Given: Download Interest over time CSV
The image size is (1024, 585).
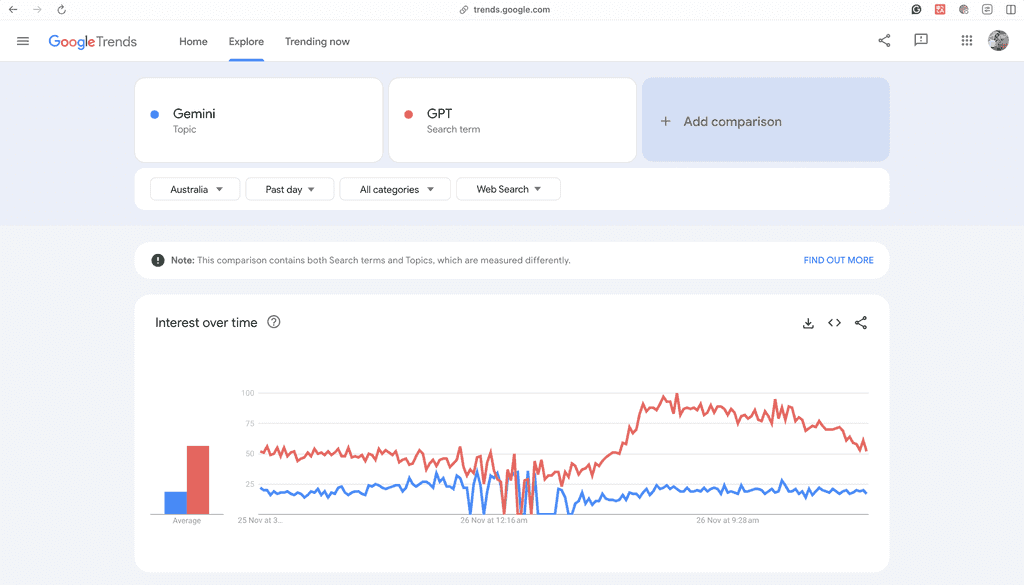Looking at the screenshot, I should click(x=808, y=323).
